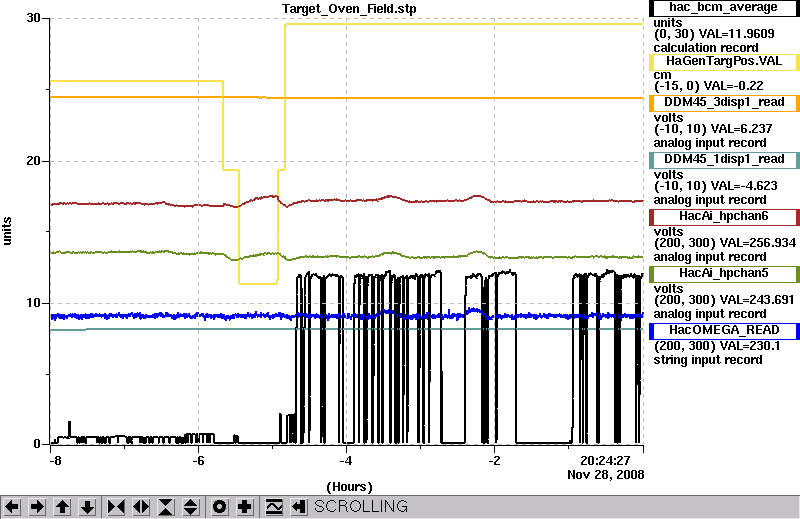Pan the plot up with the up arrow
Image resolution: width=800 pixels, height=519 pixels.
(62, 507)
